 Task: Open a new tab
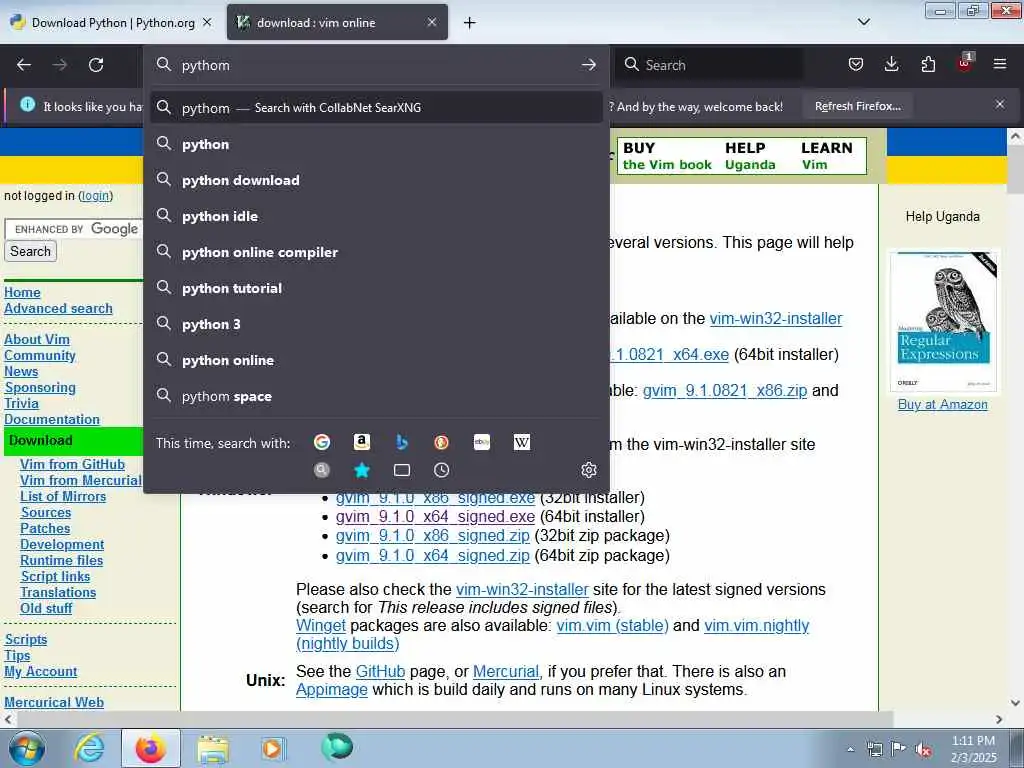[470, 23]
